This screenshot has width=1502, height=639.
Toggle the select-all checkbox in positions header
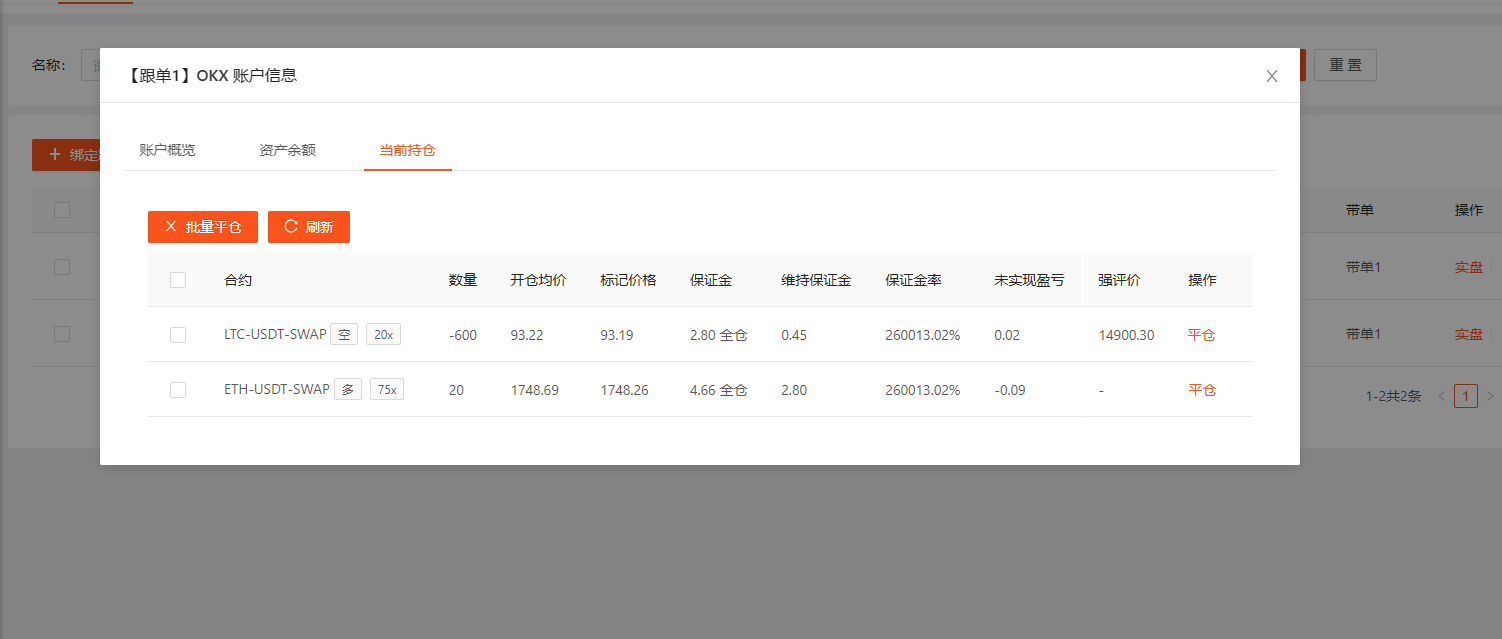(178, 280)
